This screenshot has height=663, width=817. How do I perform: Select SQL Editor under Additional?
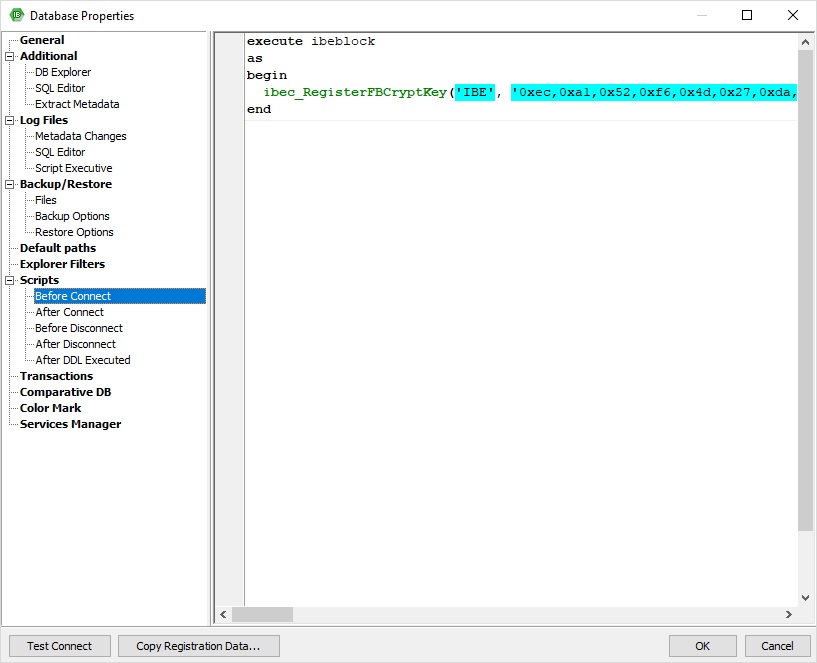point(60,89)
